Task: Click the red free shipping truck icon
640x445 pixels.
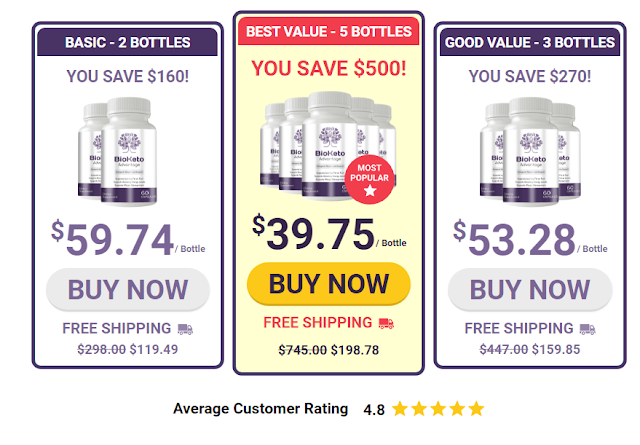Action: [x=386, y=322]
